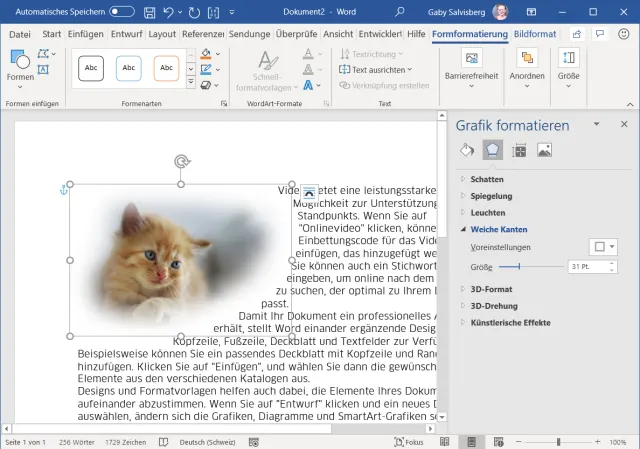Open the Anordnen button menu
The width and height of the screenshot is (640, 449).
coord(526,65)
